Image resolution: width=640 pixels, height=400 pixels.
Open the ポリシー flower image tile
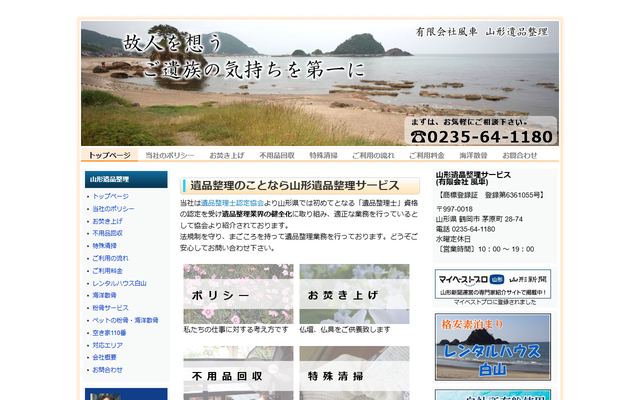[238, 294]
